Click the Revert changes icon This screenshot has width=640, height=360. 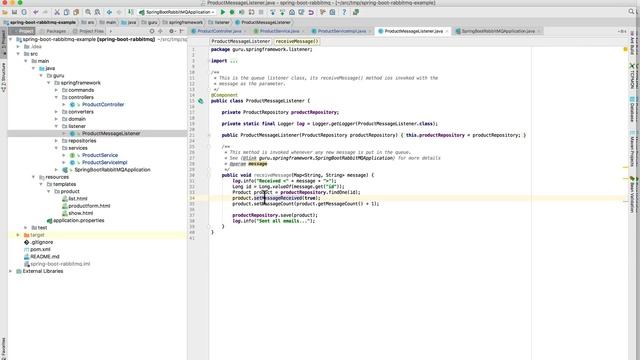[x=311, y=12]
